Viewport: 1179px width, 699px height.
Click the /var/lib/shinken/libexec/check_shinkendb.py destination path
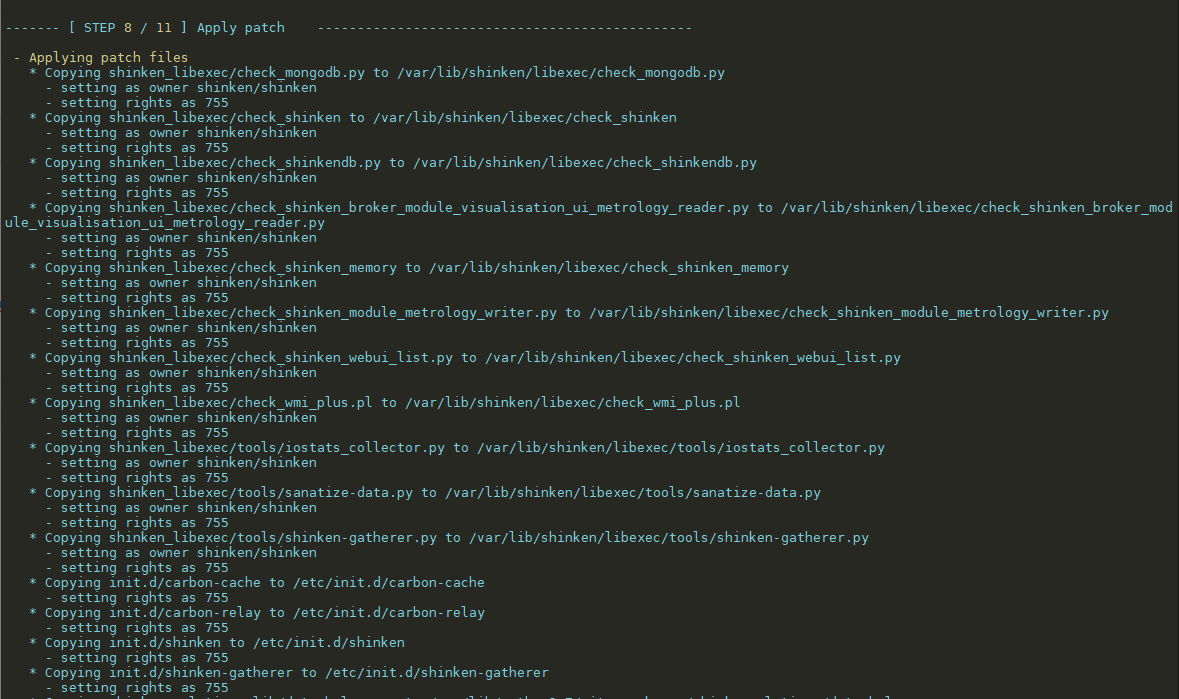point(585,163)
